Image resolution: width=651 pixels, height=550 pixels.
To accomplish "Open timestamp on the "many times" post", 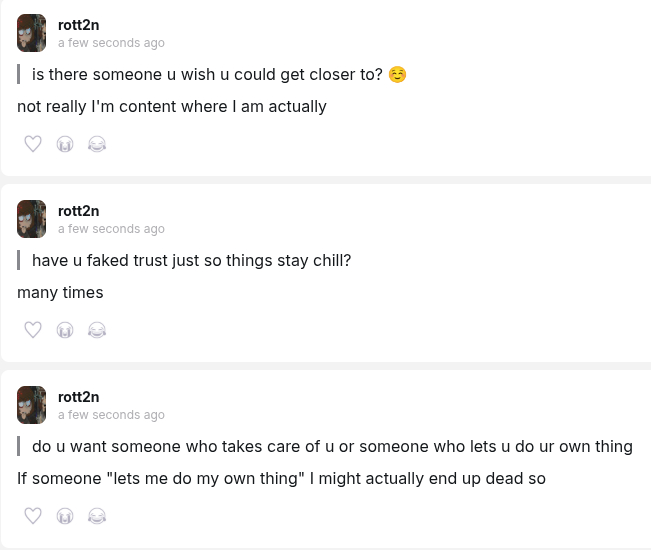I will (111, 229).
